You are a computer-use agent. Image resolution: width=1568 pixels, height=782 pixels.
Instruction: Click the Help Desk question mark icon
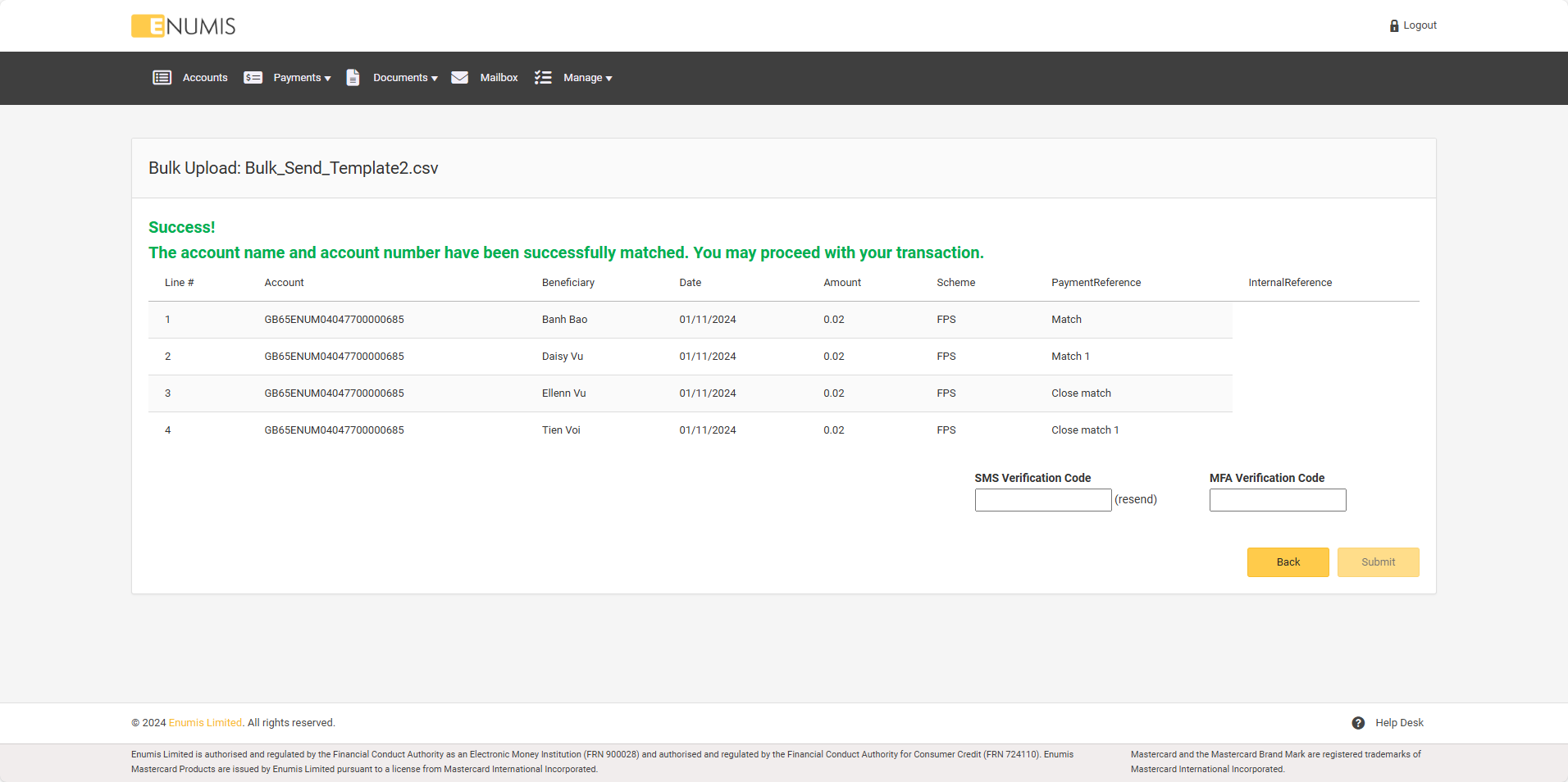pyautogui.click(x=1358, y=723)
